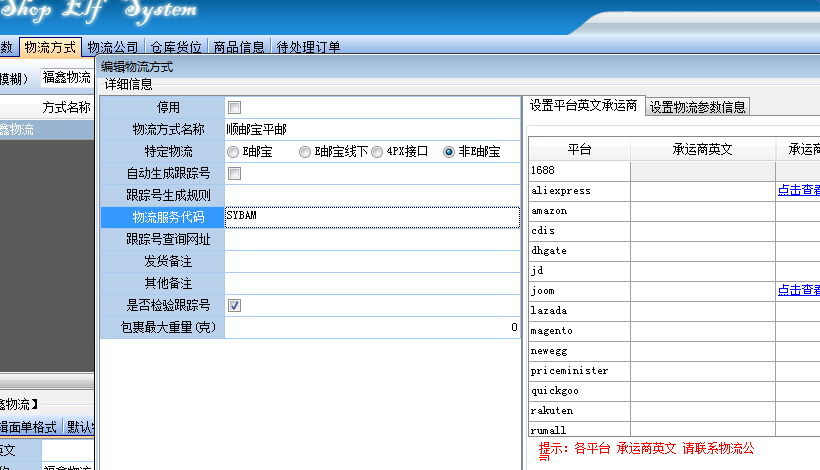Go to the 商品信息 tab
Image resolution: width=820 pixels, height=470 pixels.
[239, 47]
